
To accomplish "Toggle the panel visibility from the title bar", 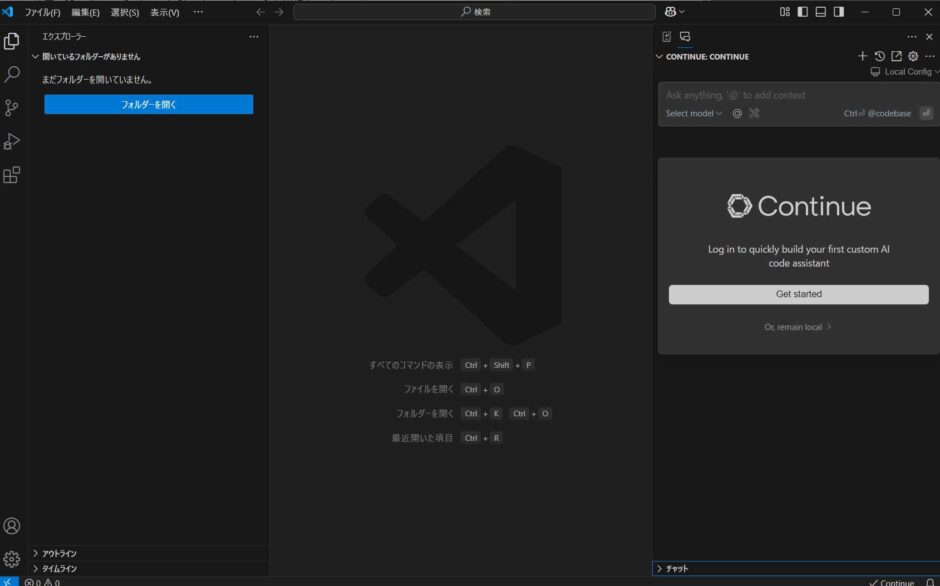I will coord(820,11).
